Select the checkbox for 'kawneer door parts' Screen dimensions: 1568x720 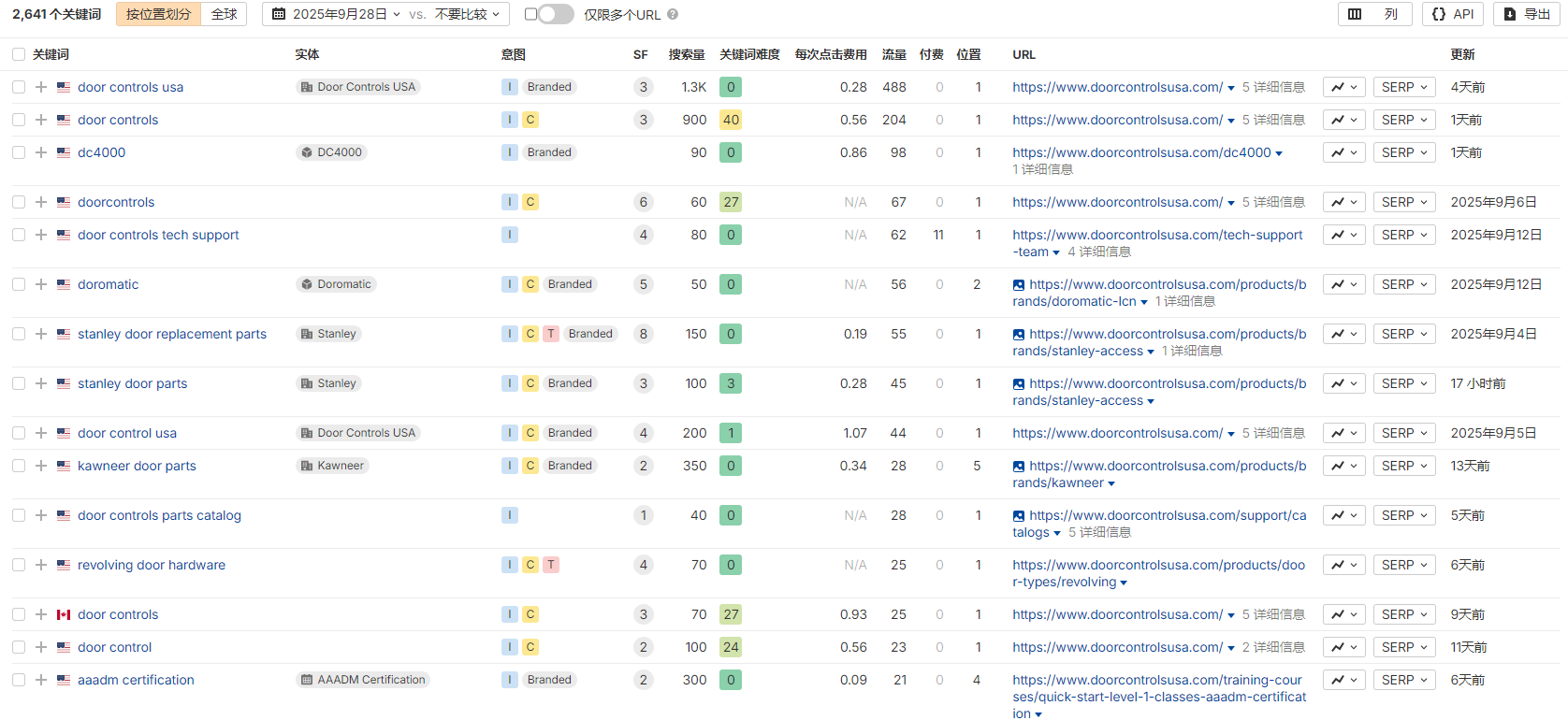coord(19,466)
